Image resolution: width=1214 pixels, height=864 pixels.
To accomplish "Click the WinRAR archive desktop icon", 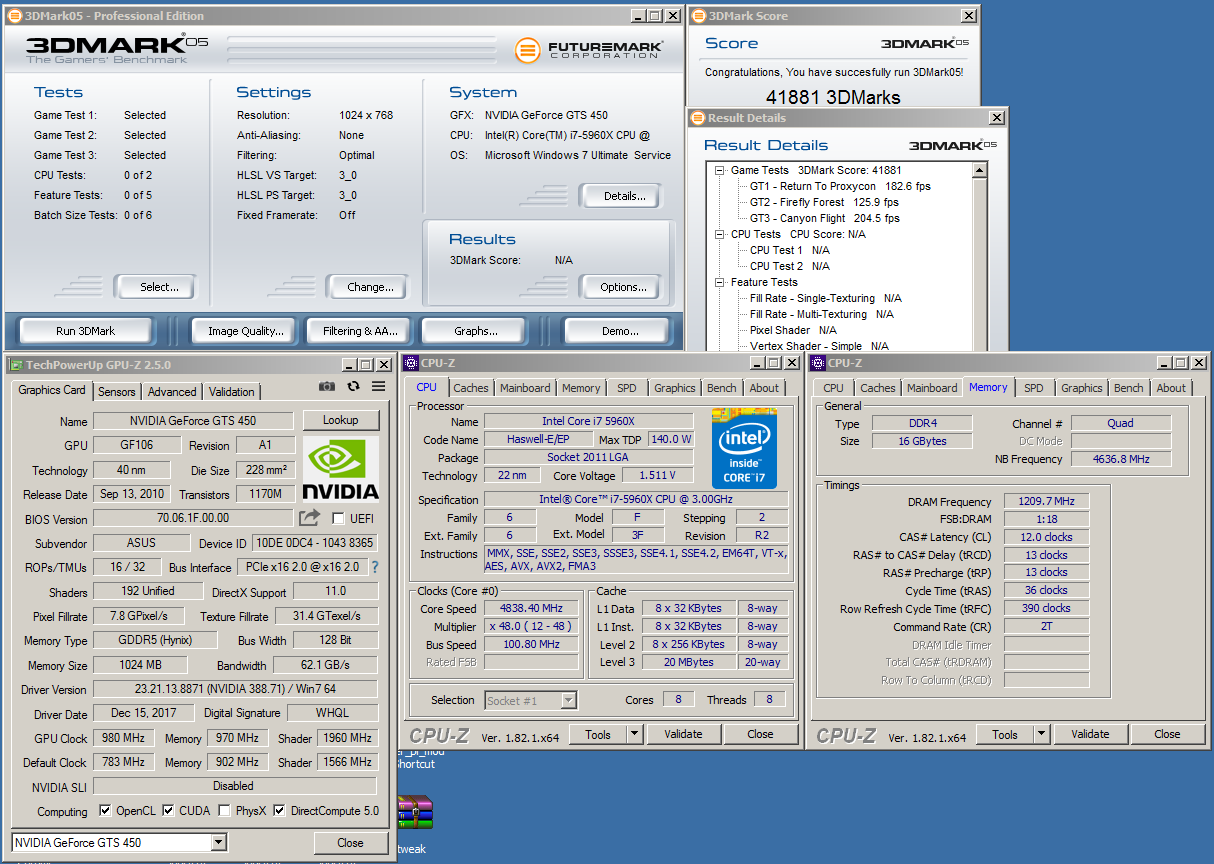I will pyautogui.click(x=414, y=813).
